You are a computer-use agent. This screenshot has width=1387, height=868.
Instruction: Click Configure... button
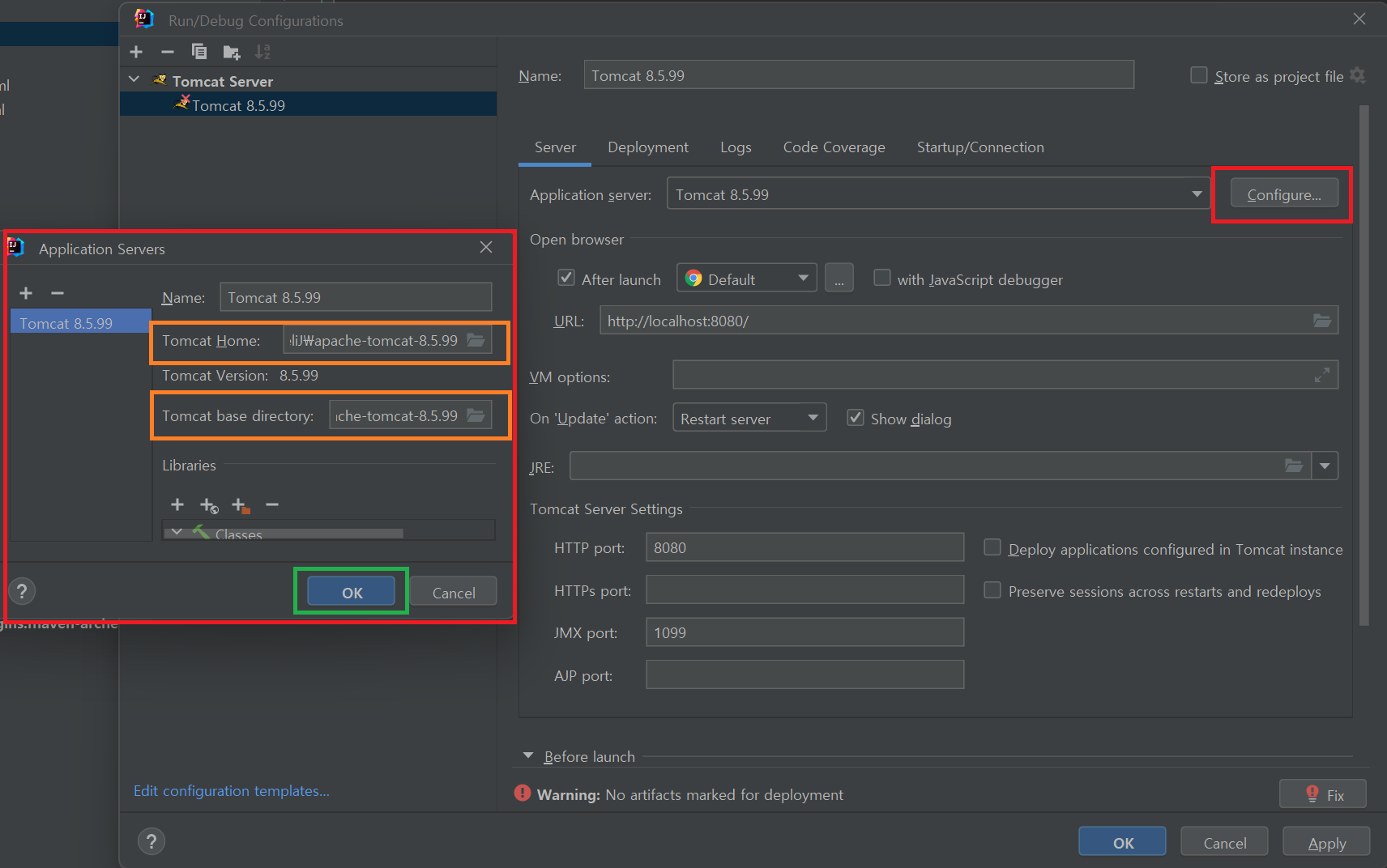pyautogui.click(x=1284, y=194)
